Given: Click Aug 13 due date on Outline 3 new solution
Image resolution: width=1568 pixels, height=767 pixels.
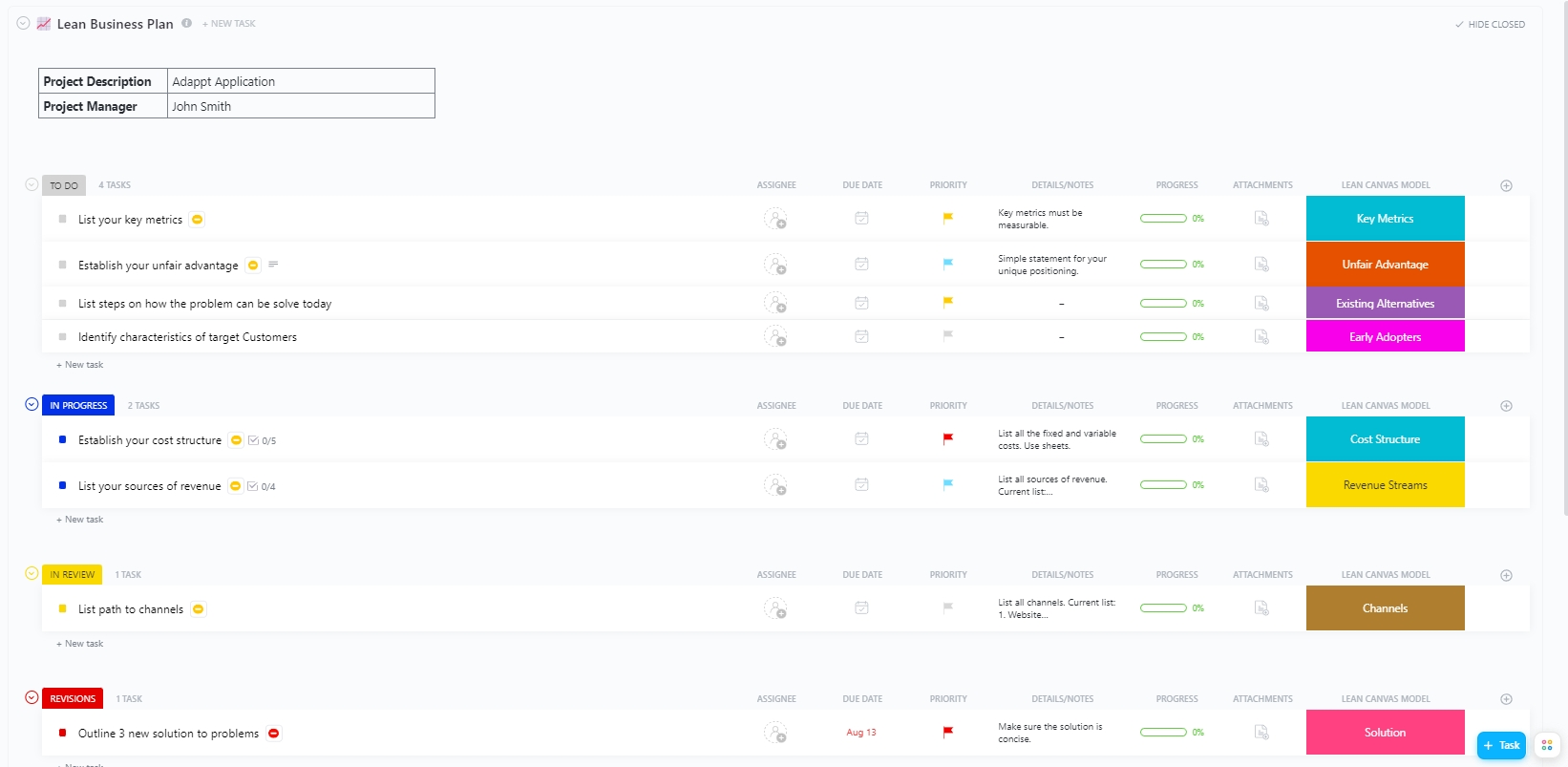Looking at the screenshot, I should point(861,733).
